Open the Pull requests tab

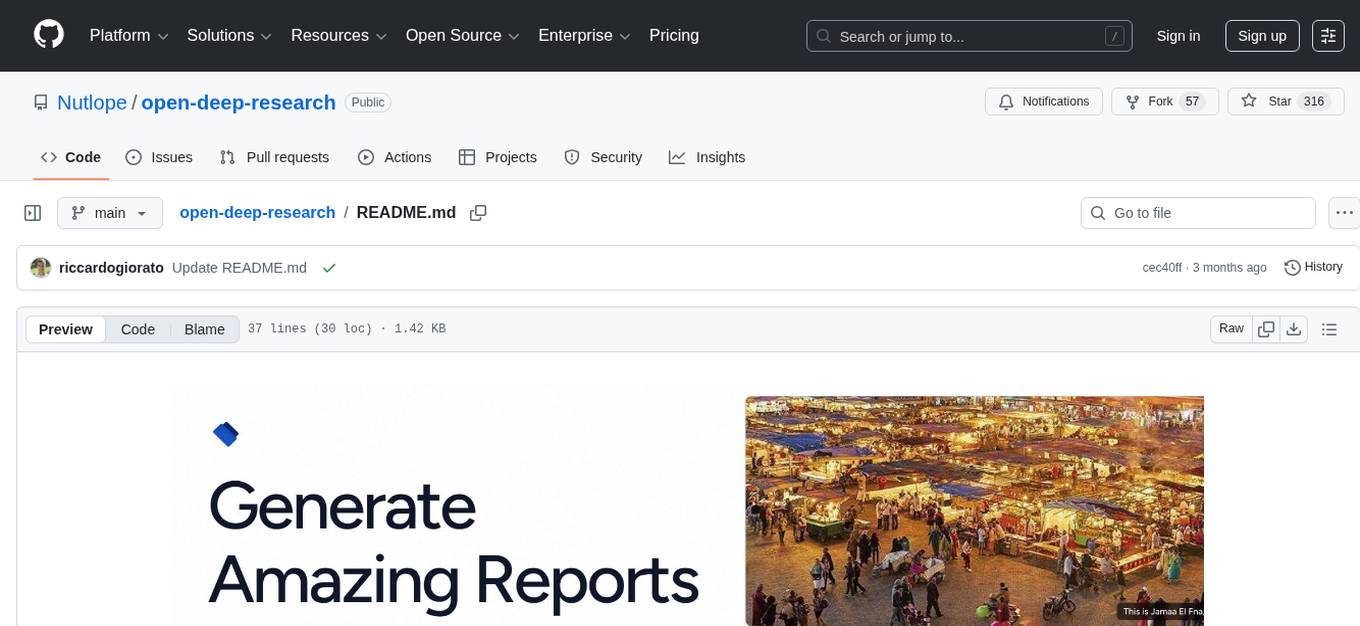coord(274,157)
